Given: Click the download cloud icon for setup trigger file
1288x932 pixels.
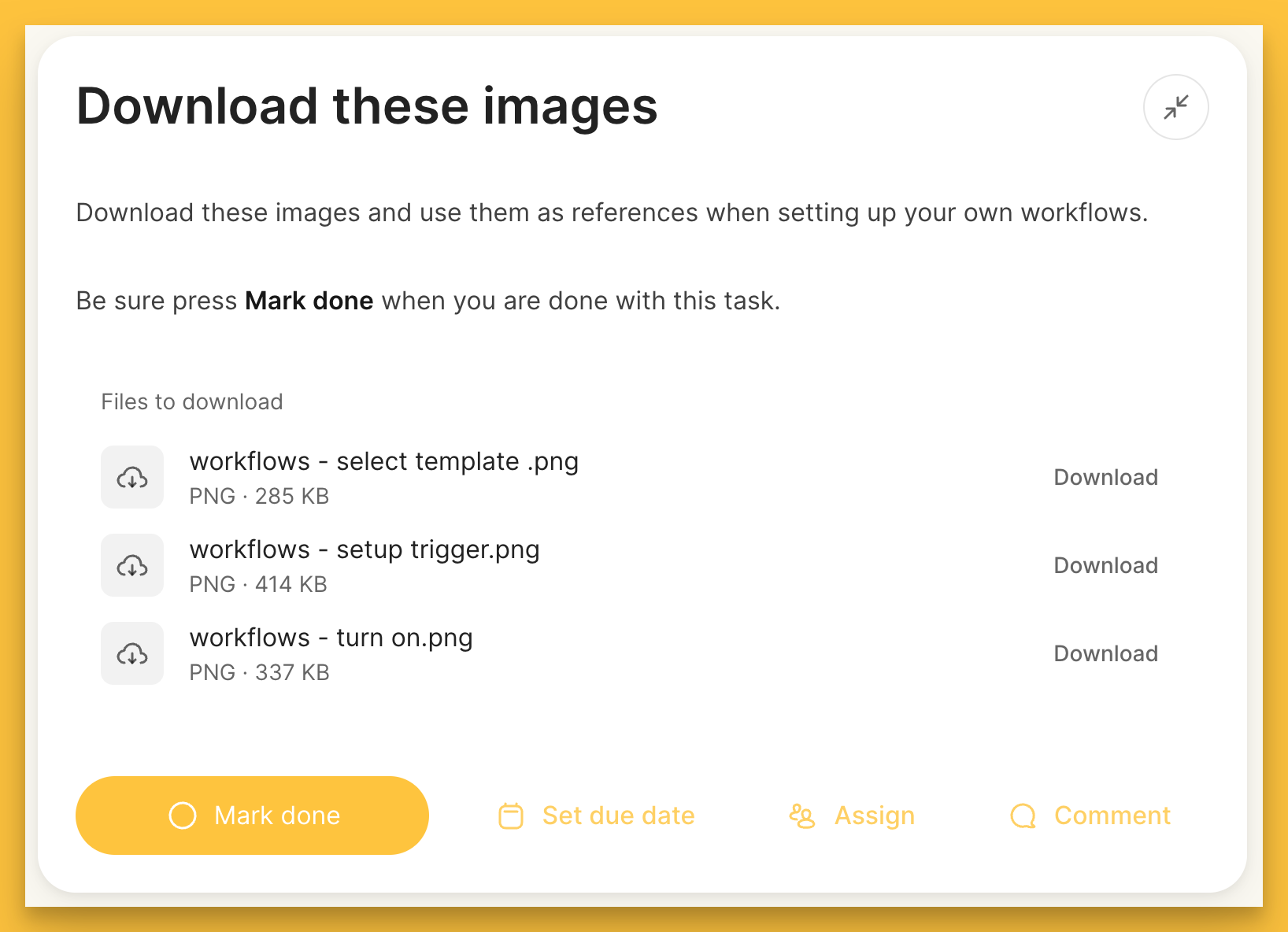Looking at the screenshot, I should click(131, 565).
